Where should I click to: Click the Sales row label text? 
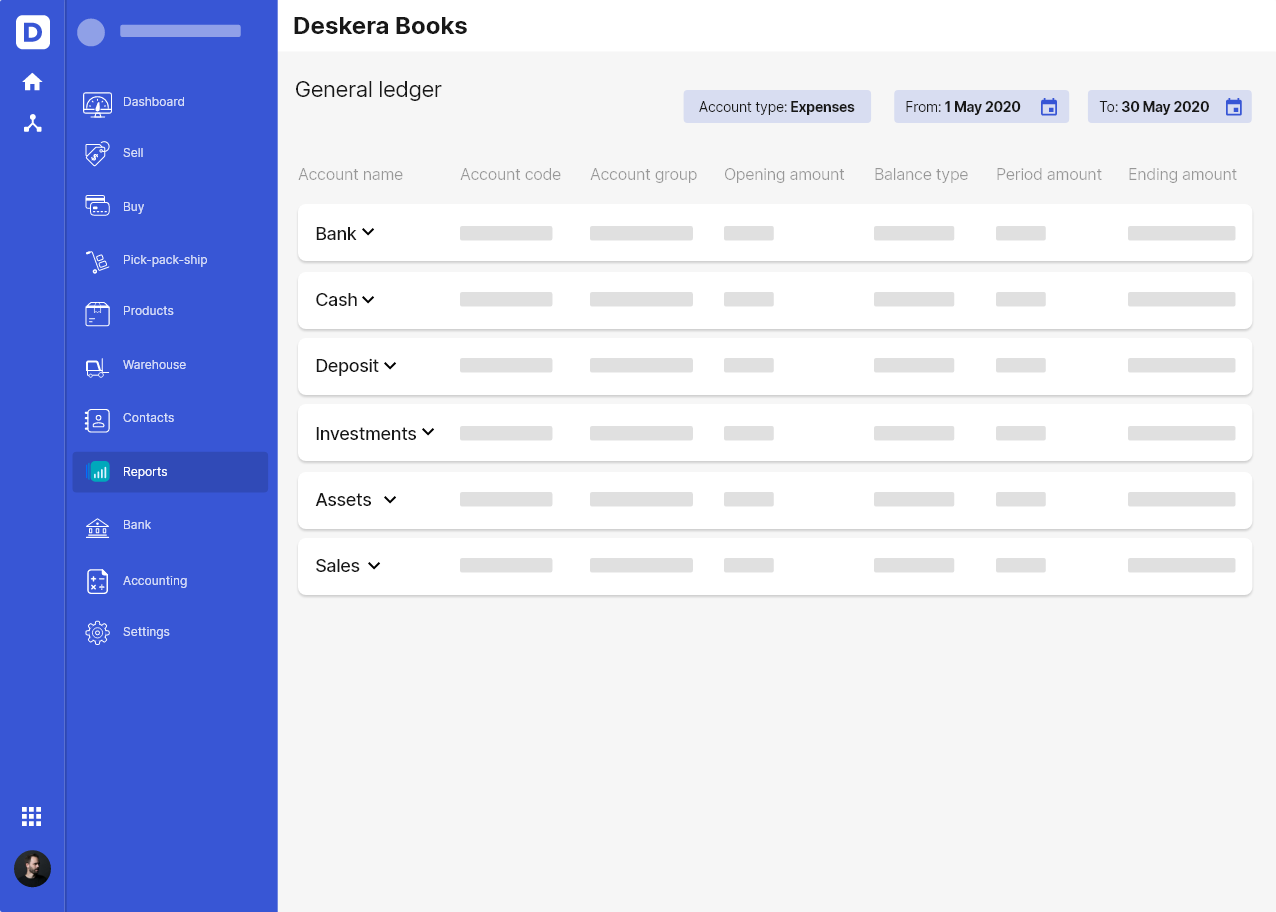[337, 566]
